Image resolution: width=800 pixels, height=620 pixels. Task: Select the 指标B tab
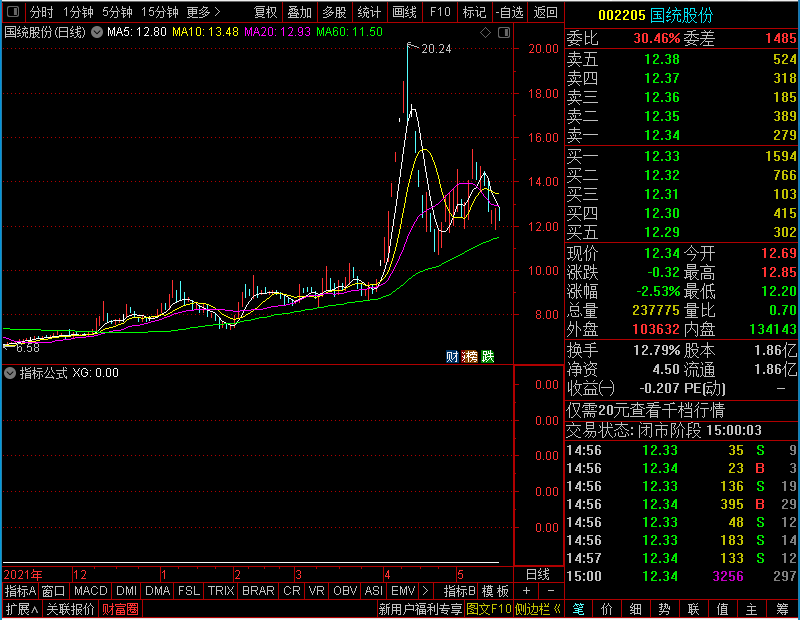pyautogui.click(x=460, y=591)
